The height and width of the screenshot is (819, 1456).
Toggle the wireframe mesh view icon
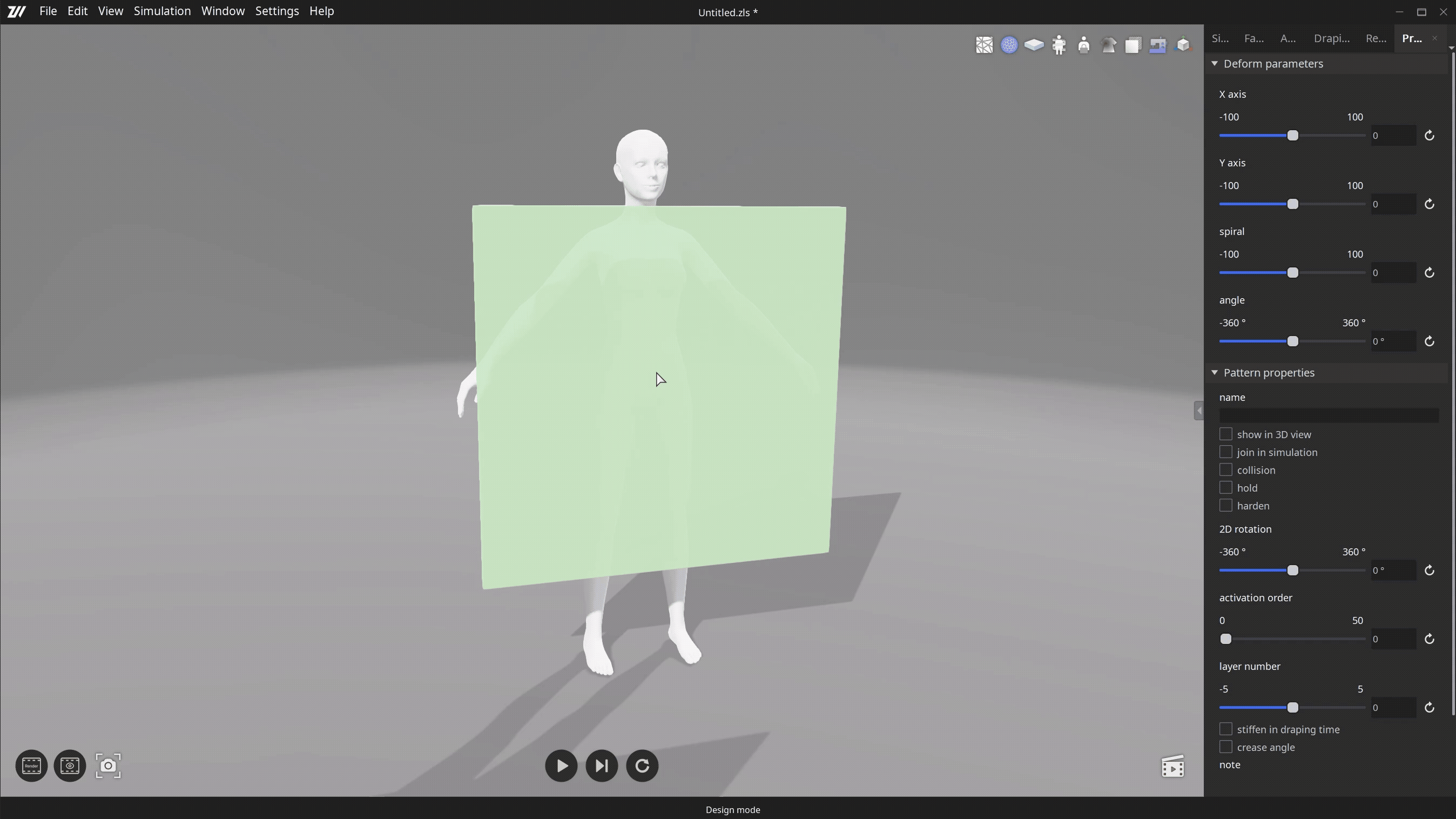[x=984, y=45]
